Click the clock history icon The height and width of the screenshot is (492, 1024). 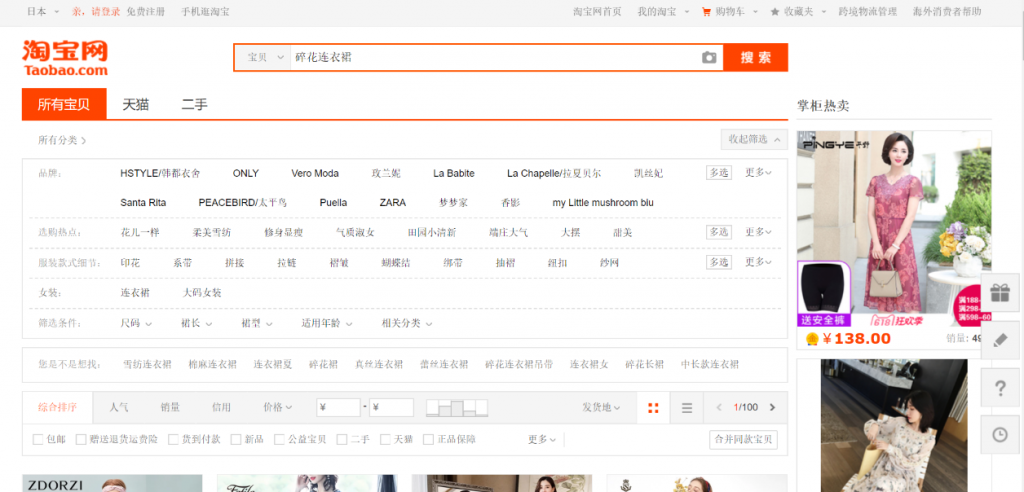[x=1000, y=435]
